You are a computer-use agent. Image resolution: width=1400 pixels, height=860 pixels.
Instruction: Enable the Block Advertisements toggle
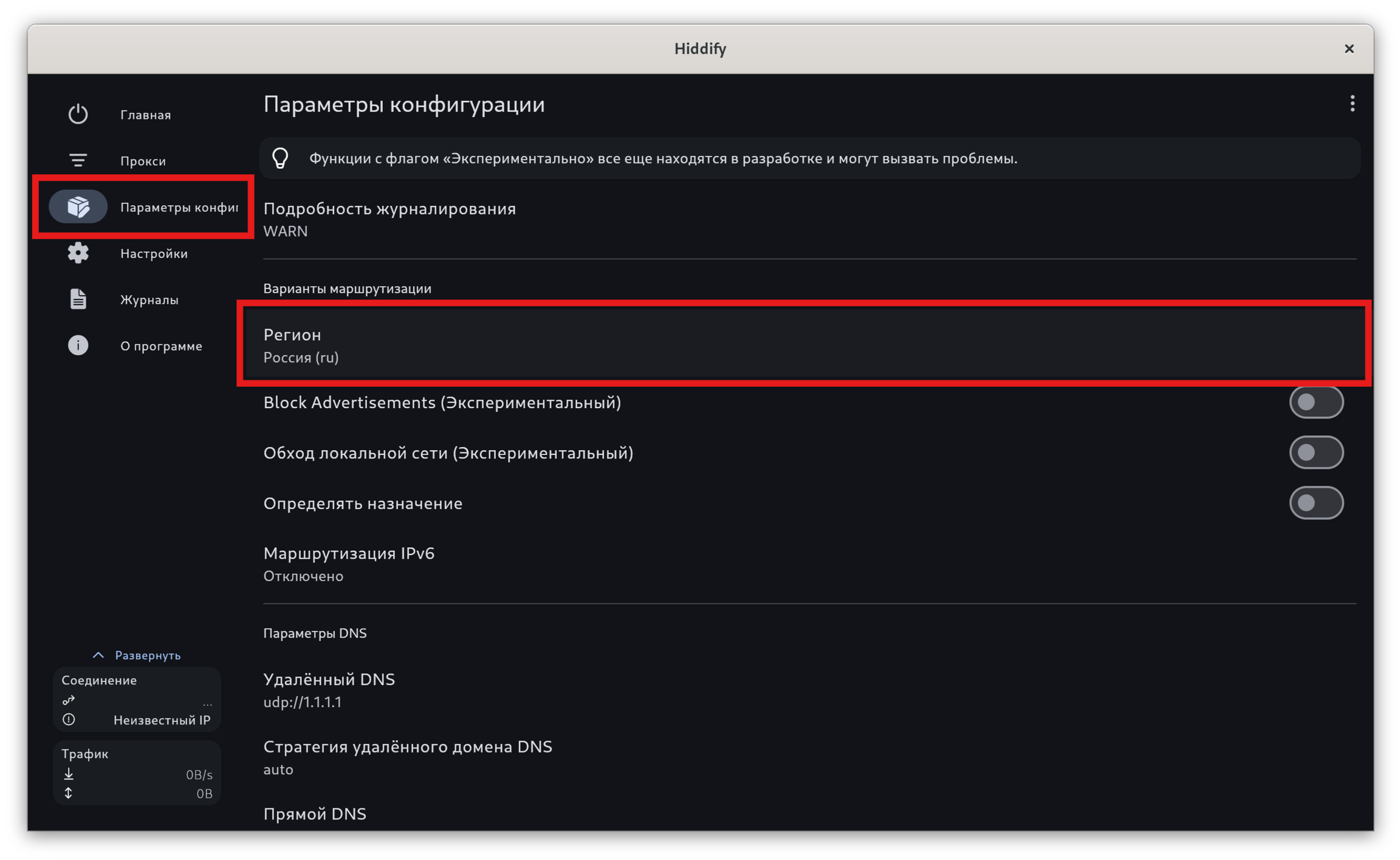(1316, 402)
